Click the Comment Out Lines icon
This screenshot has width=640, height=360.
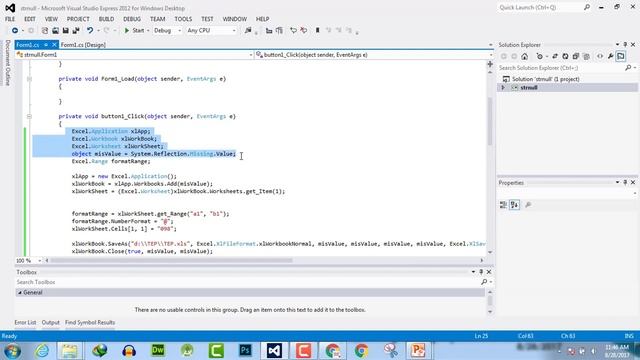tap(293, 31)
